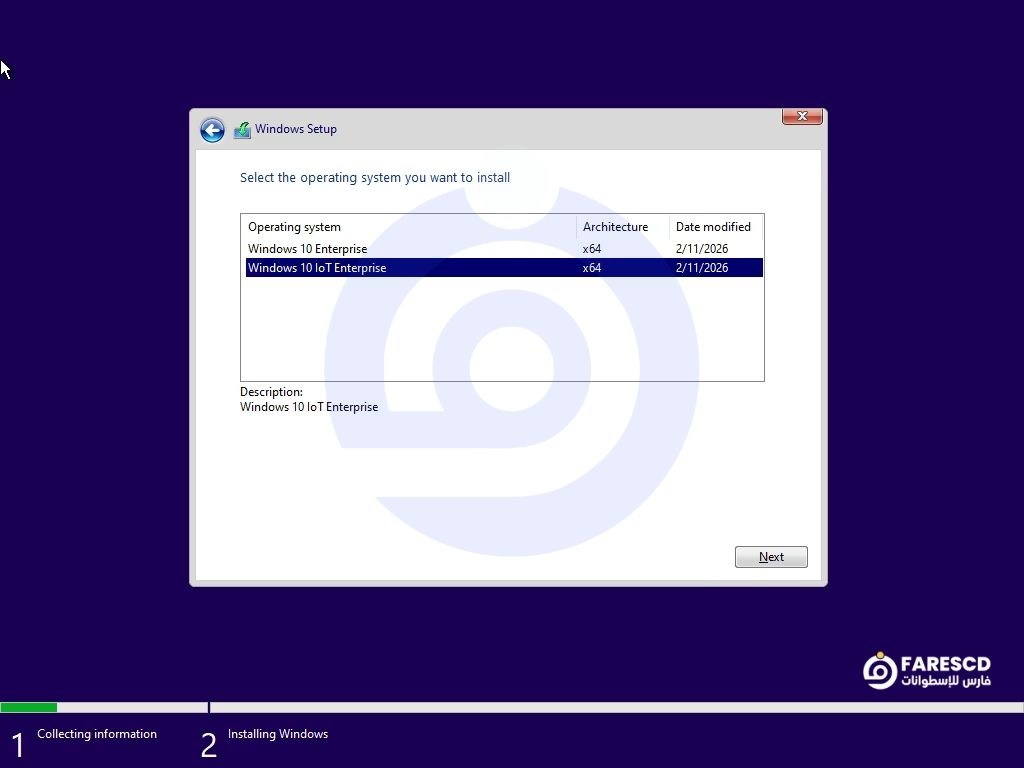Image resolution: width=1024 pixels, height=768 pixels.
Task: Close the Windows Setup dialog
Action: 802,117
